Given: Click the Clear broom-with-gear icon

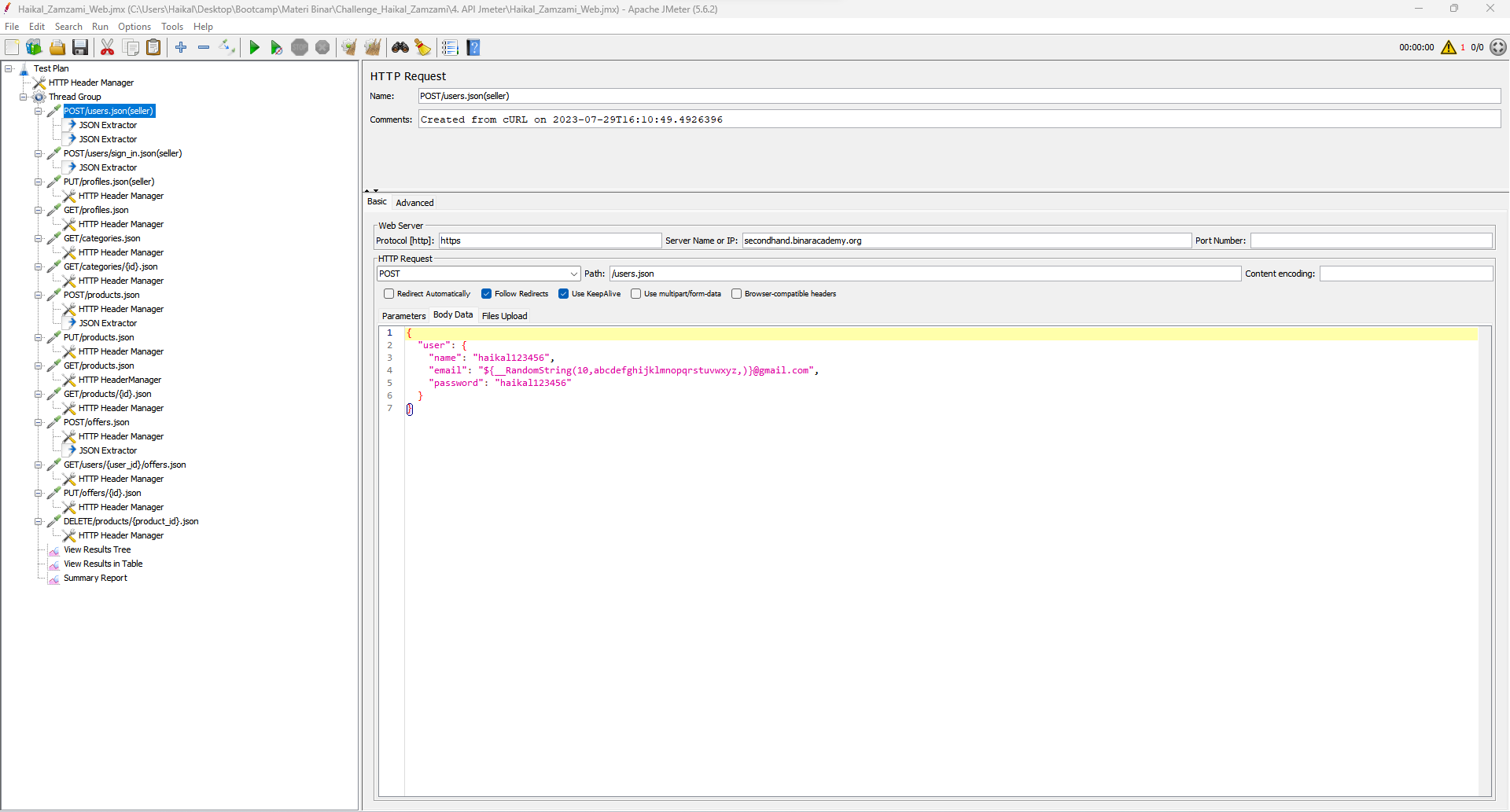Looking at the screenshot, I should point(349,48).
